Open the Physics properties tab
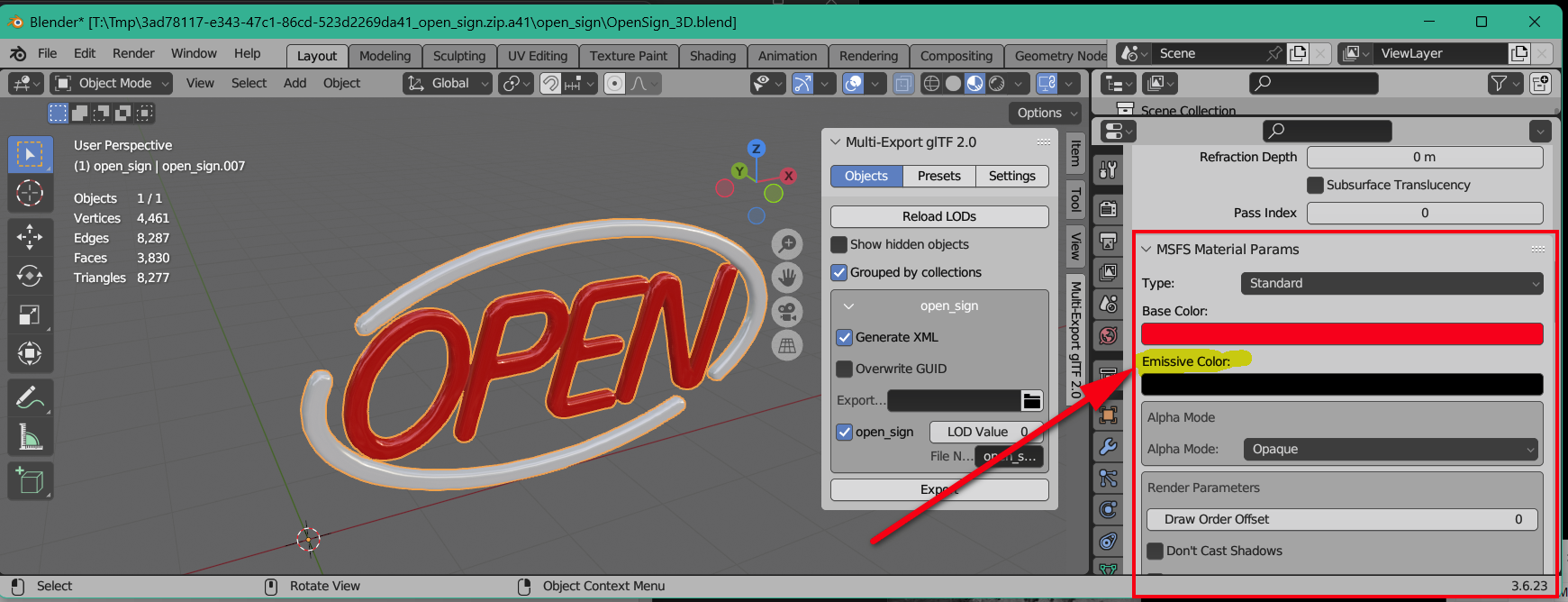The image size is (1568, 602). click(x=1108, y=509)
